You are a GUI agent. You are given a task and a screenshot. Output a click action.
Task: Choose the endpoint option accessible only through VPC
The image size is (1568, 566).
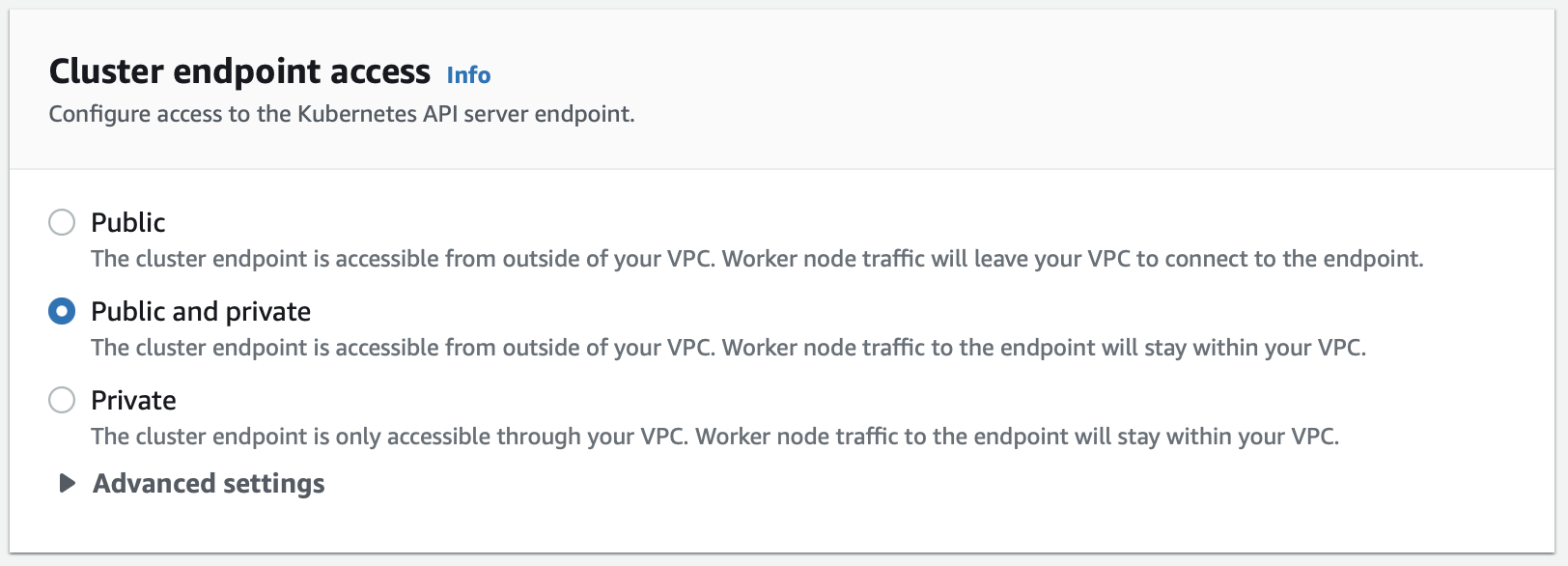(62, 400)
